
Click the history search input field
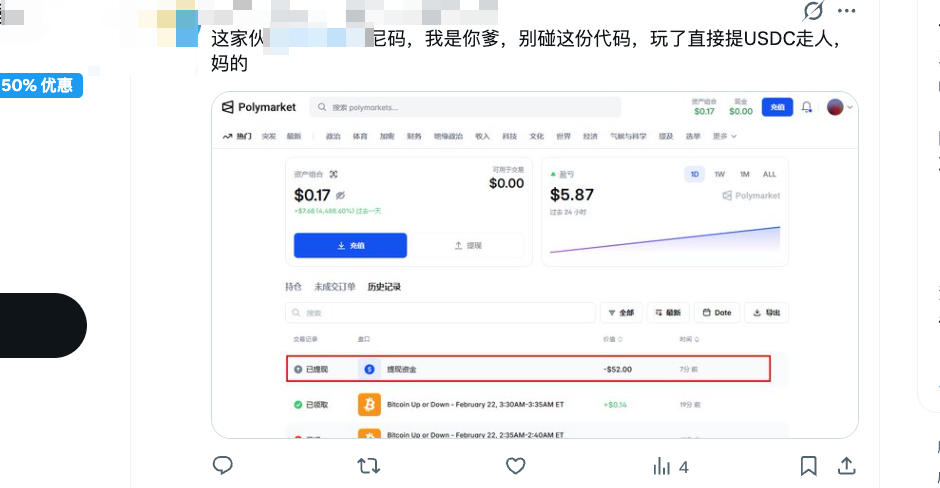click(440, 313)
